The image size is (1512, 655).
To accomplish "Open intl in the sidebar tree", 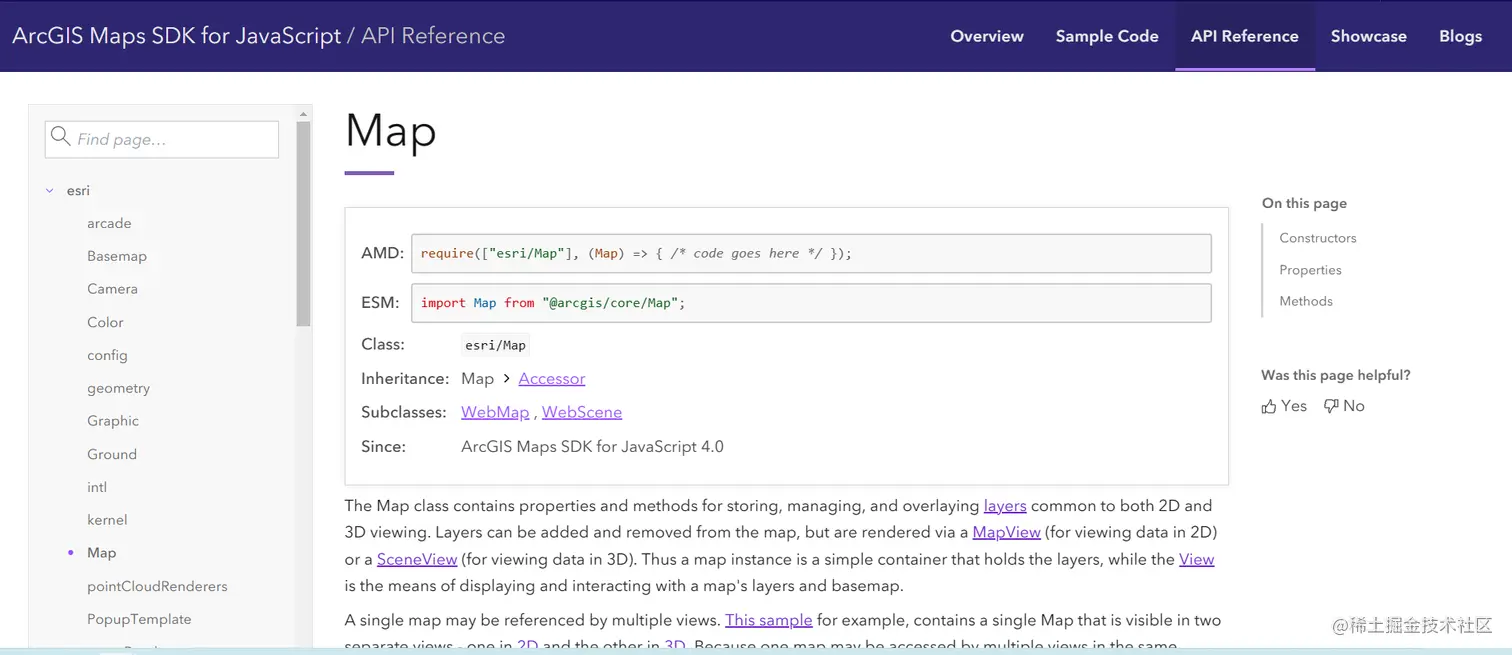I will [97, 487].
